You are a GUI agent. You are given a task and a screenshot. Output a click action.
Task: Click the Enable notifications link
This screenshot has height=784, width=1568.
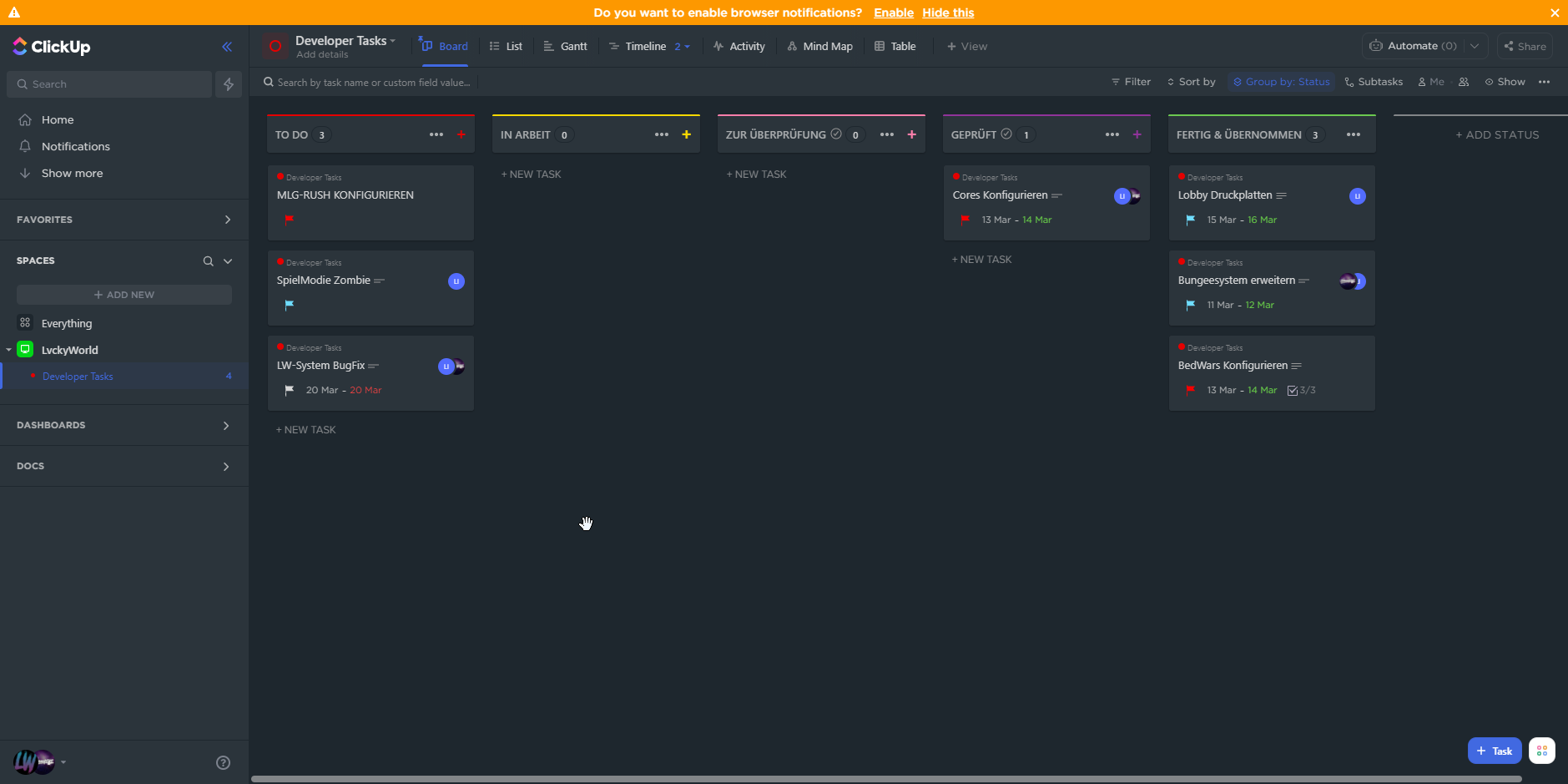click(893, 13)
